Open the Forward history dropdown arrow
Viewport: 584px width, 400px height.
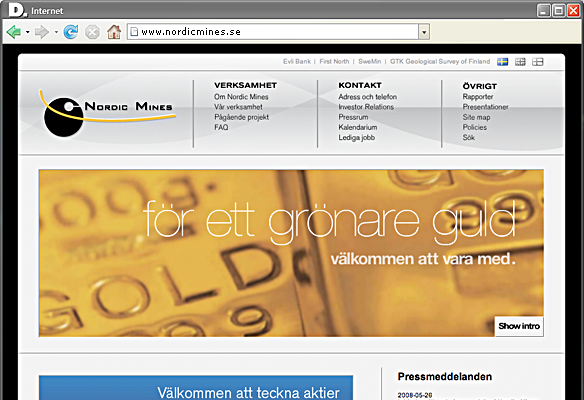click(x=56, y=32)
